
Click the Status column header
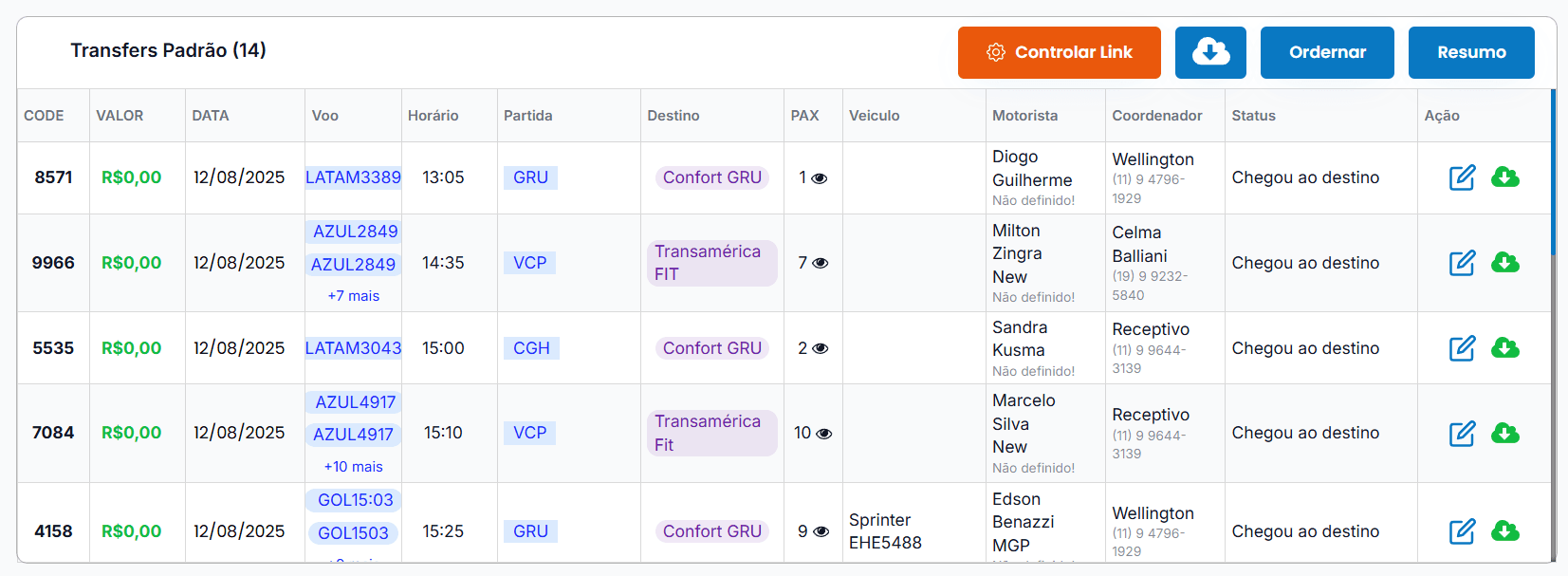point(1253,115)
